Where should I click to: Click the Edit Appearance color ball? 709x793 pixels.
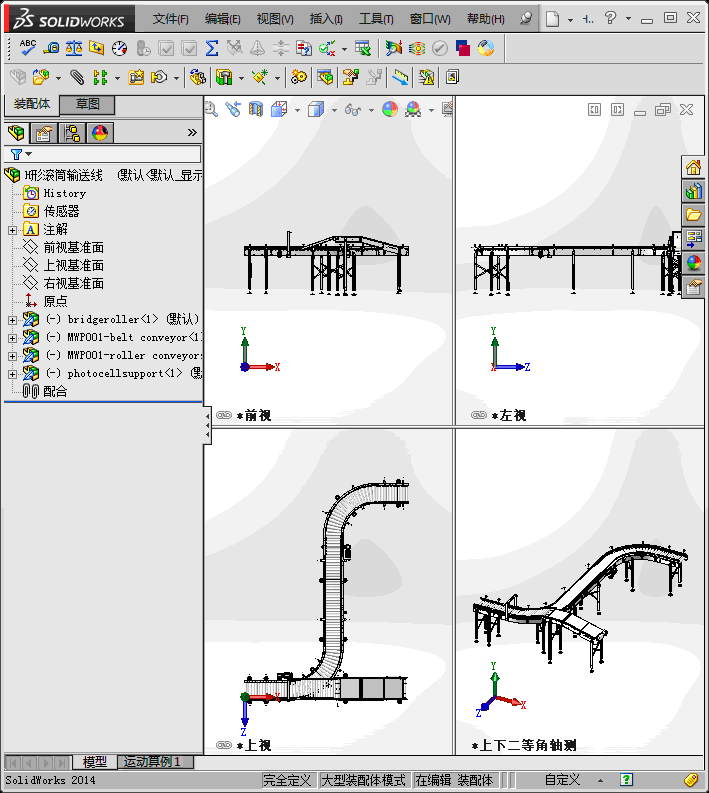point(389,109)
